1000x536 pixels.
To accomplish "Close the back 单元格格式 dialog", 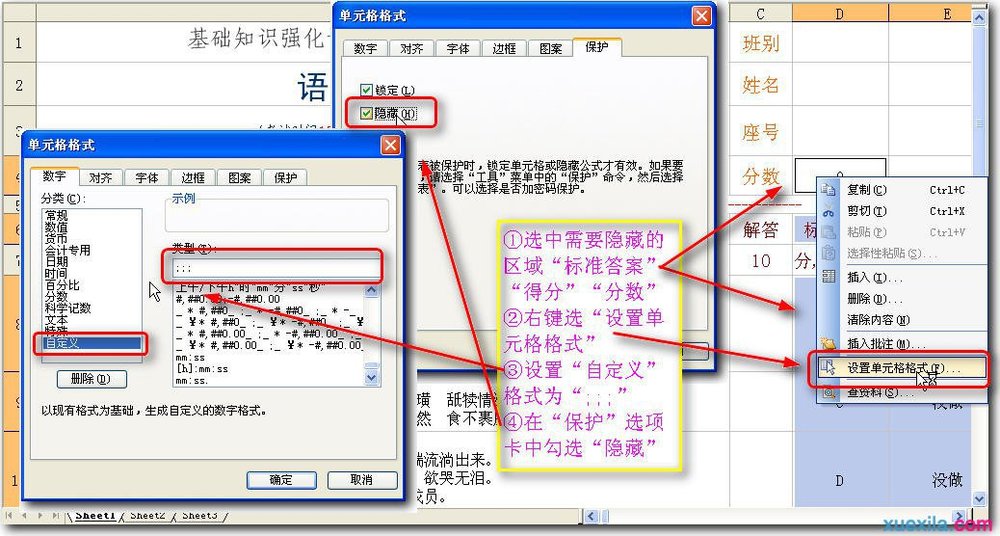I will [702, 16].
